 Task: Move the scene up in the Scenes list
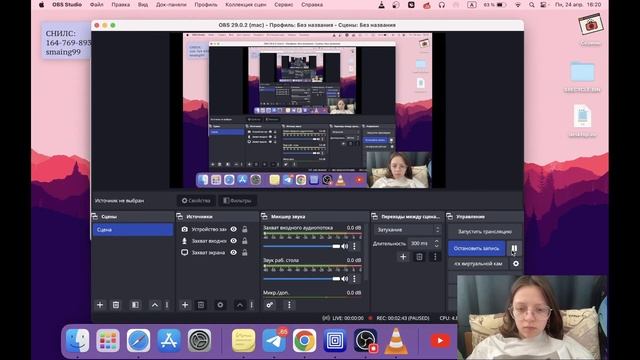pyautogui.click(x=155, y=305)
